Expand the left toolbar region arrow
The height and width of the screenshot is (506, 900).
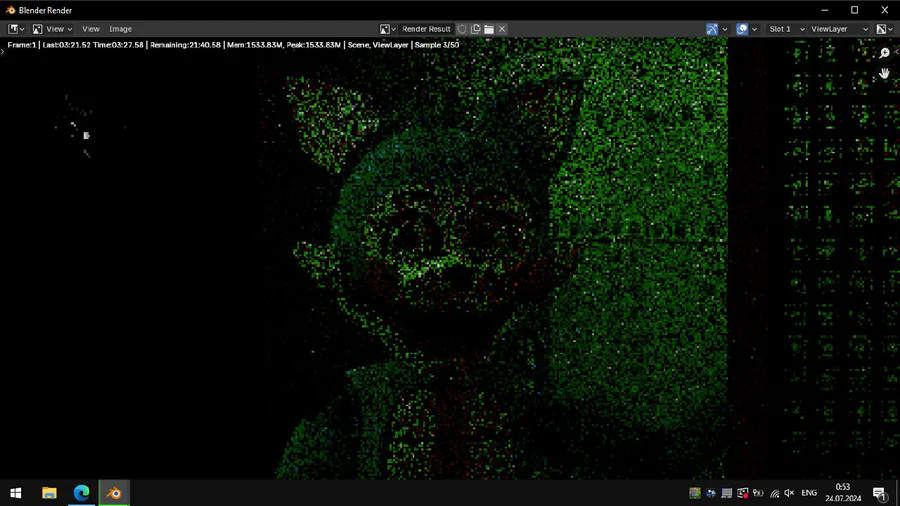tap(2, 52)
